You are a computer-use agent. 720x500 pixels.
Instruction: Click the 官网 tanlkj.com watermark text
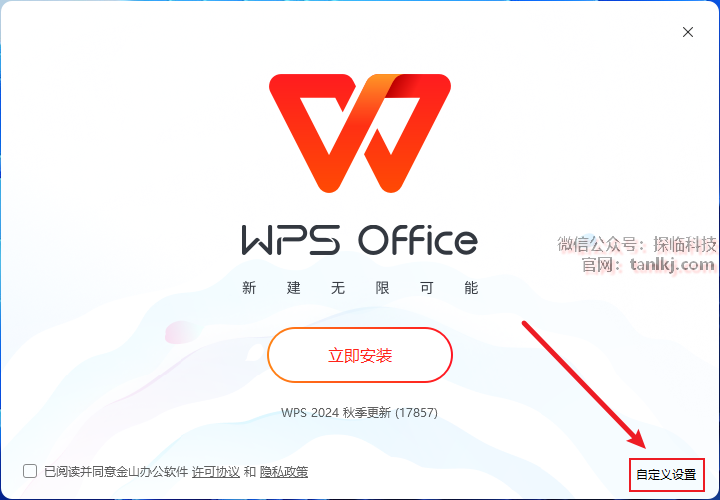648,264
